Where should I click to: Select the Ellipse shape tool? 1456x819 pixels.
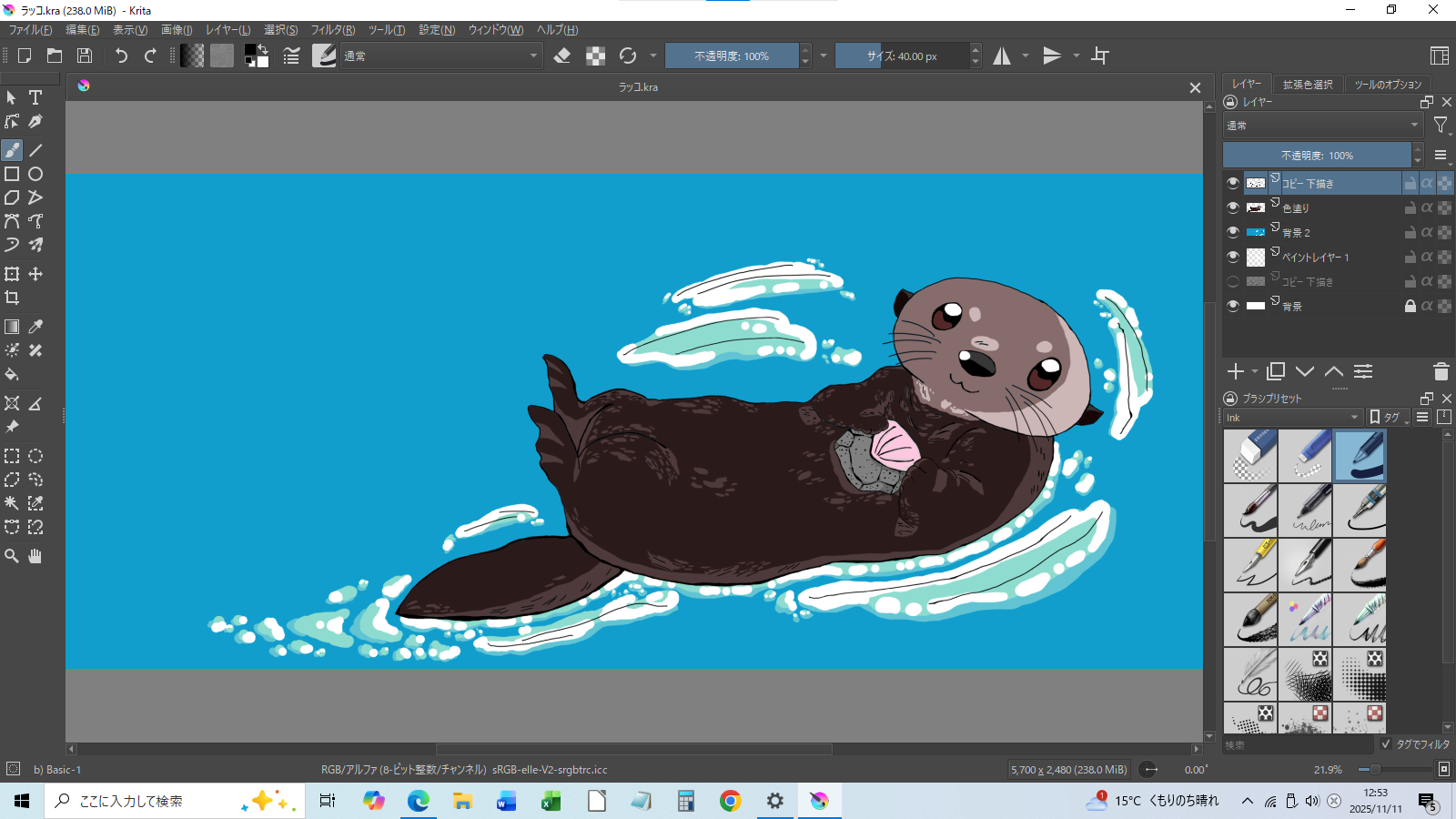[35, 174]
